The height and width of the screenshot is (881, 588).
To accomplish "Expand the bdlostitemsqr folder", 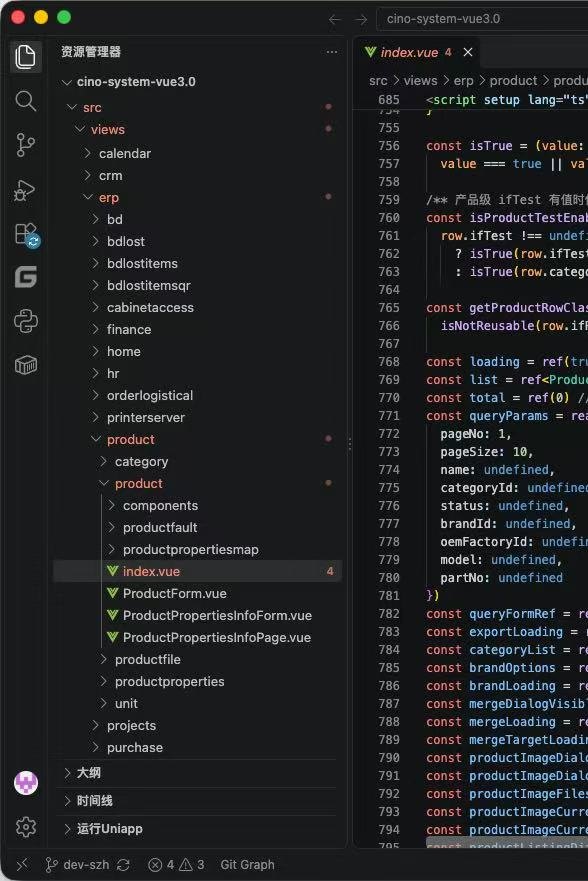I will coord(198,285).
